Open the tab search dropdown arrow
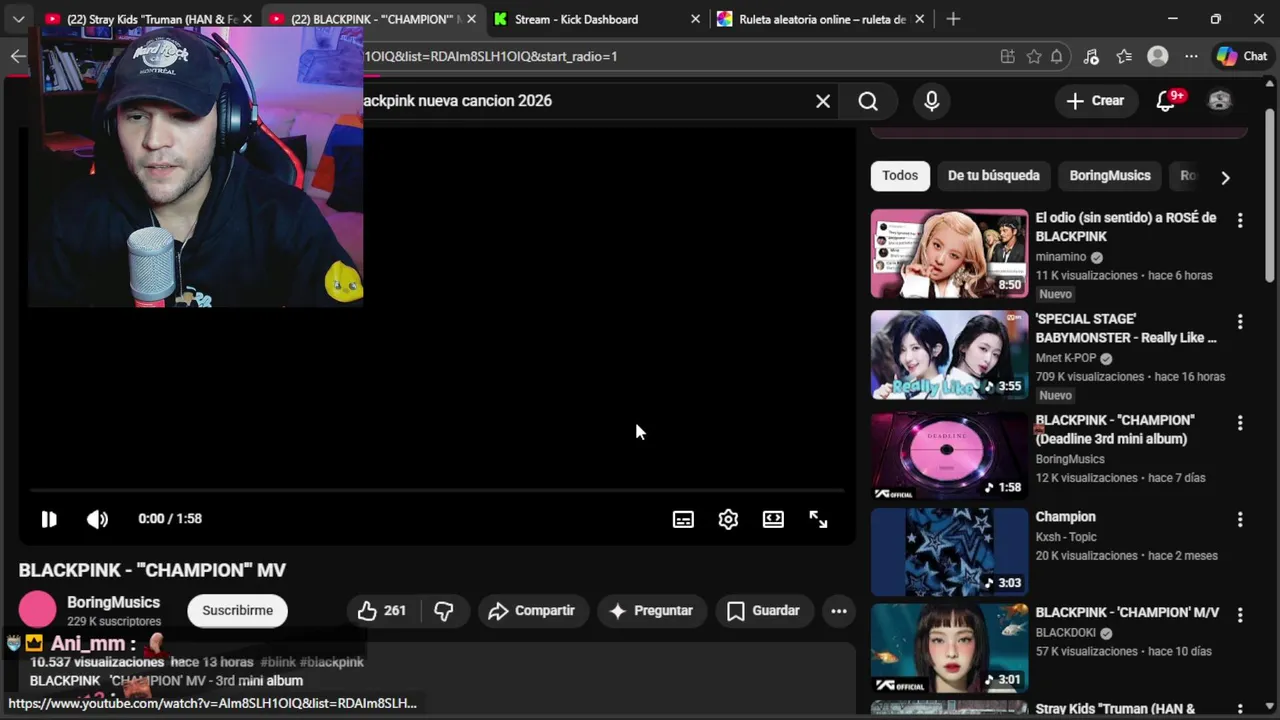 point(18,19)
